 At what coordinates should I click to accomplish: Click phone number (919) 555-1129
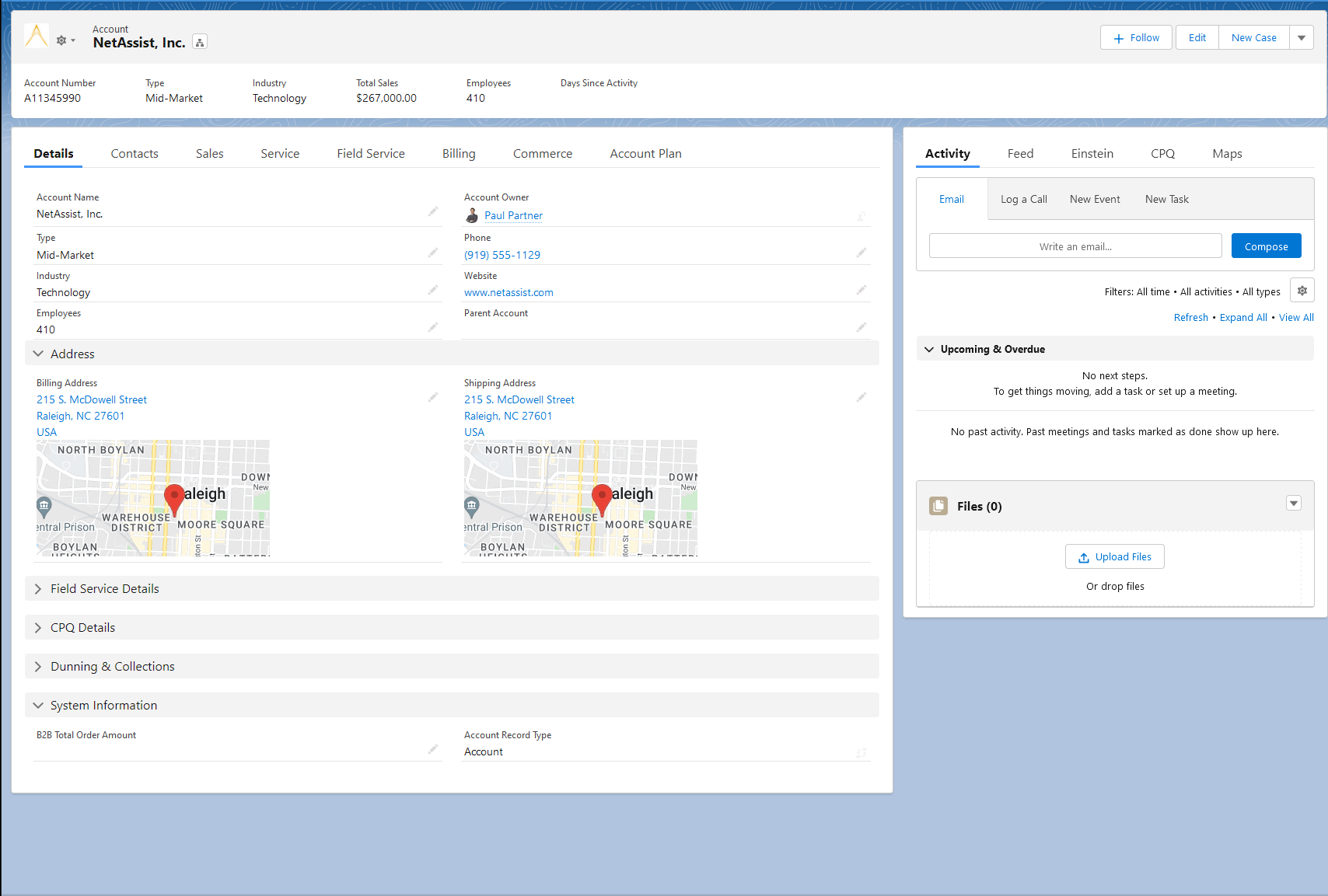pyautogui.click(x=502, y=255)
